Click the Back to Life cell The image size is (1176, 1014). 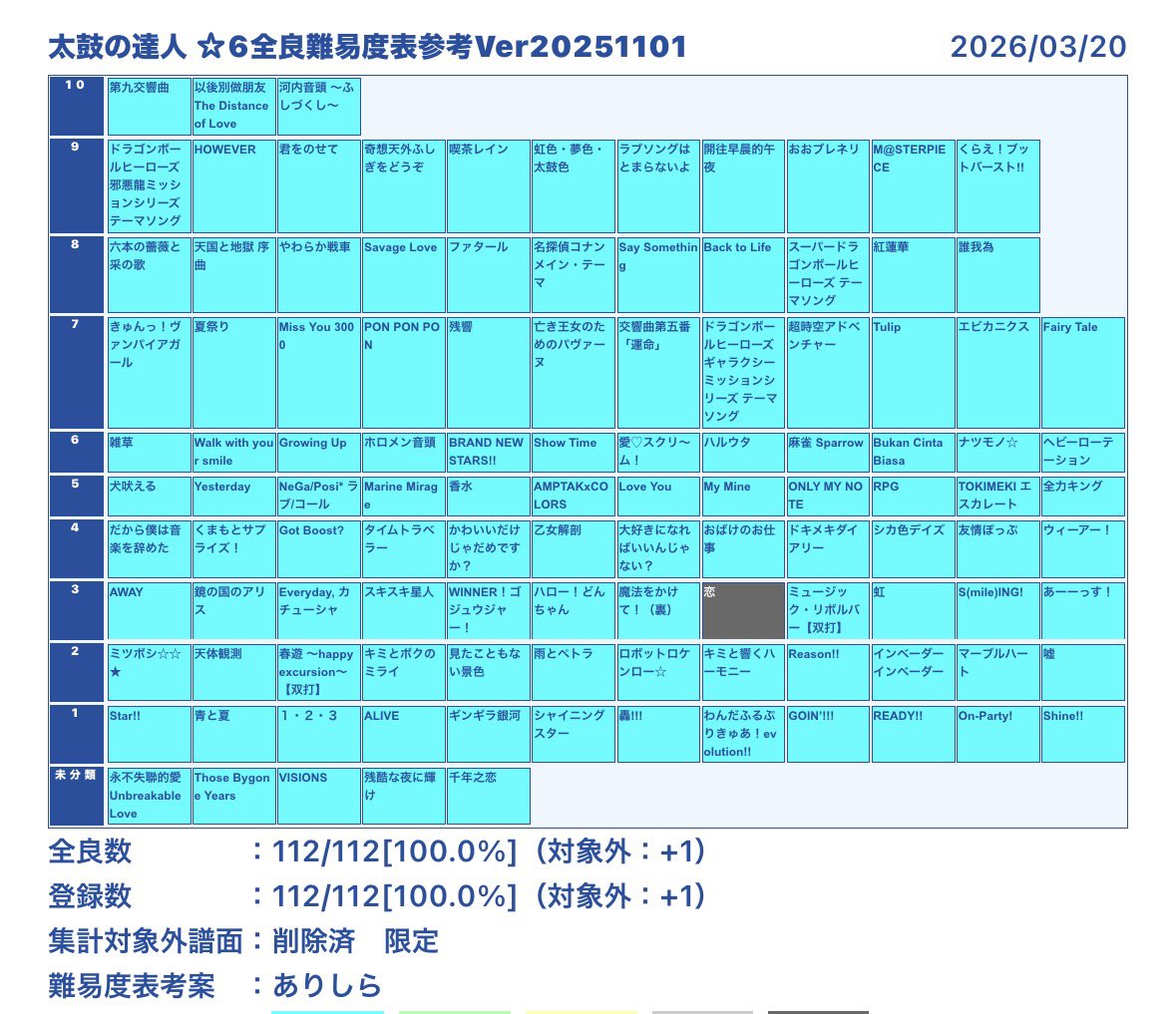pos(742,274)
